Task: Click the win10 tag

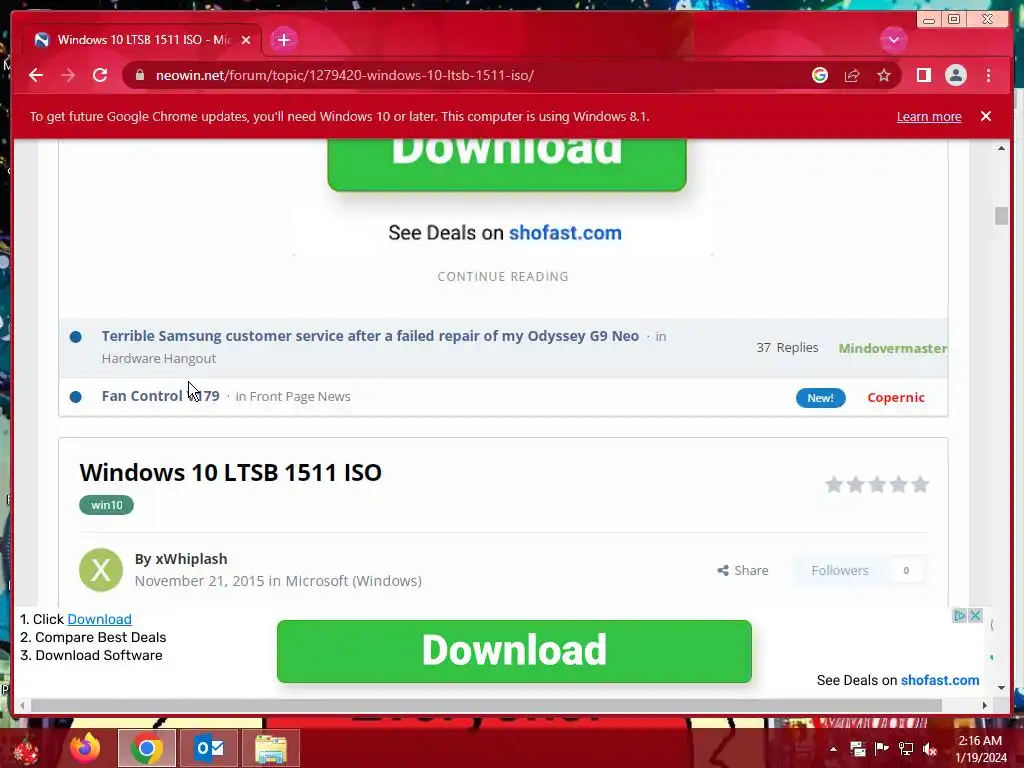Action: click(106, 505)
